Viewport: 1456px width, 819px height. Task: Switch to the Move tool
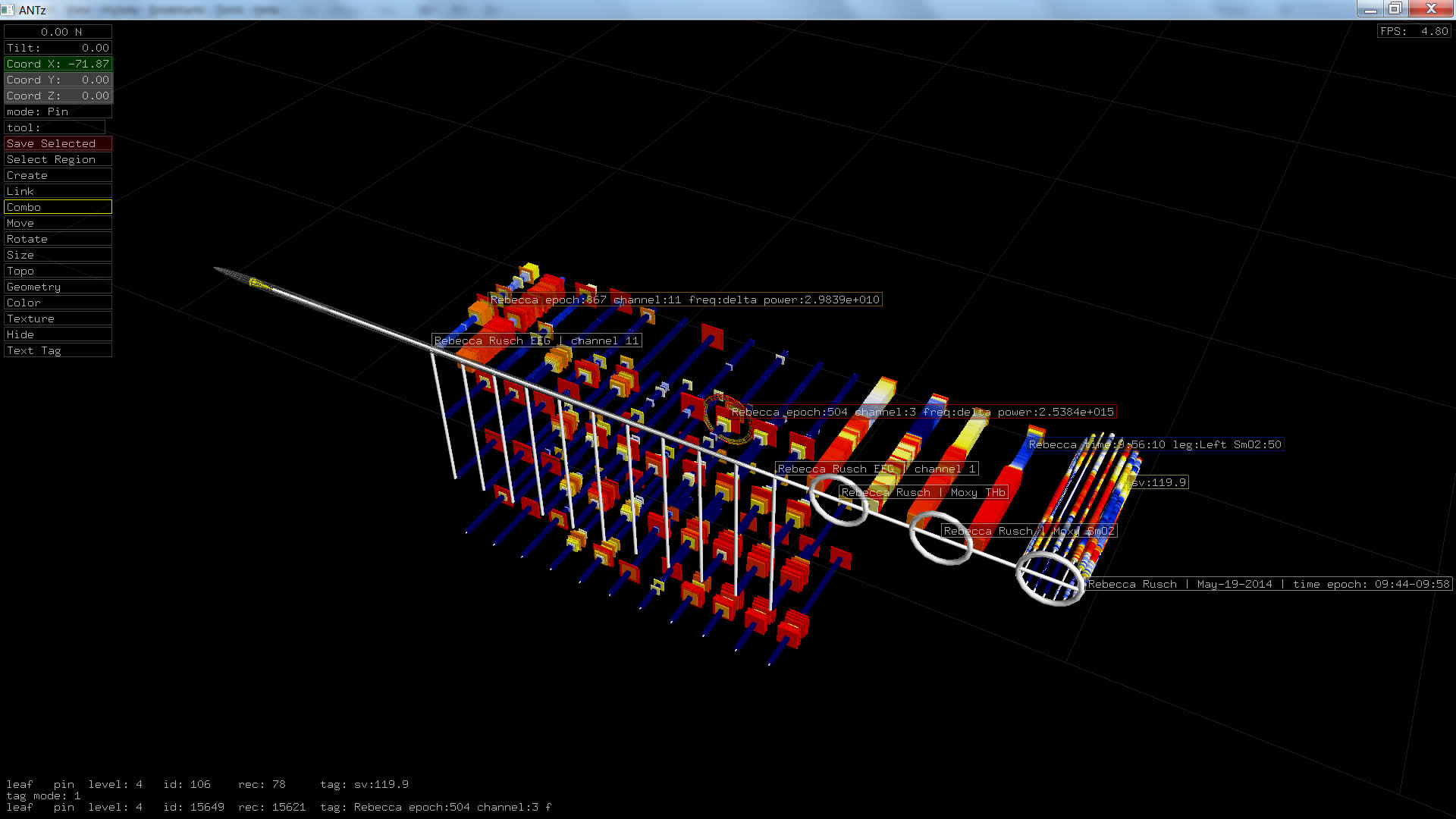58,223
